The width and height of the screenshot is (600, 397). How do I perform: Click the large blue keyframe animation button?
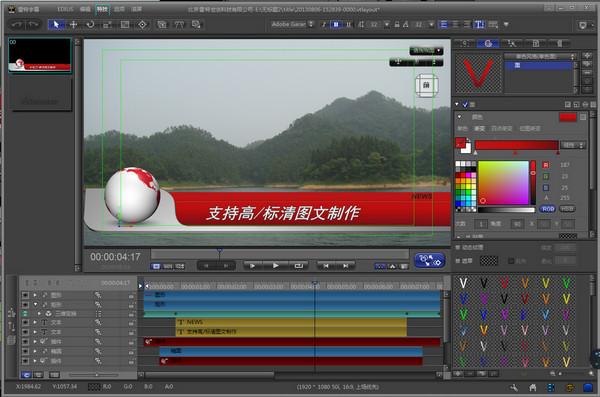click(x=429, y=260)
